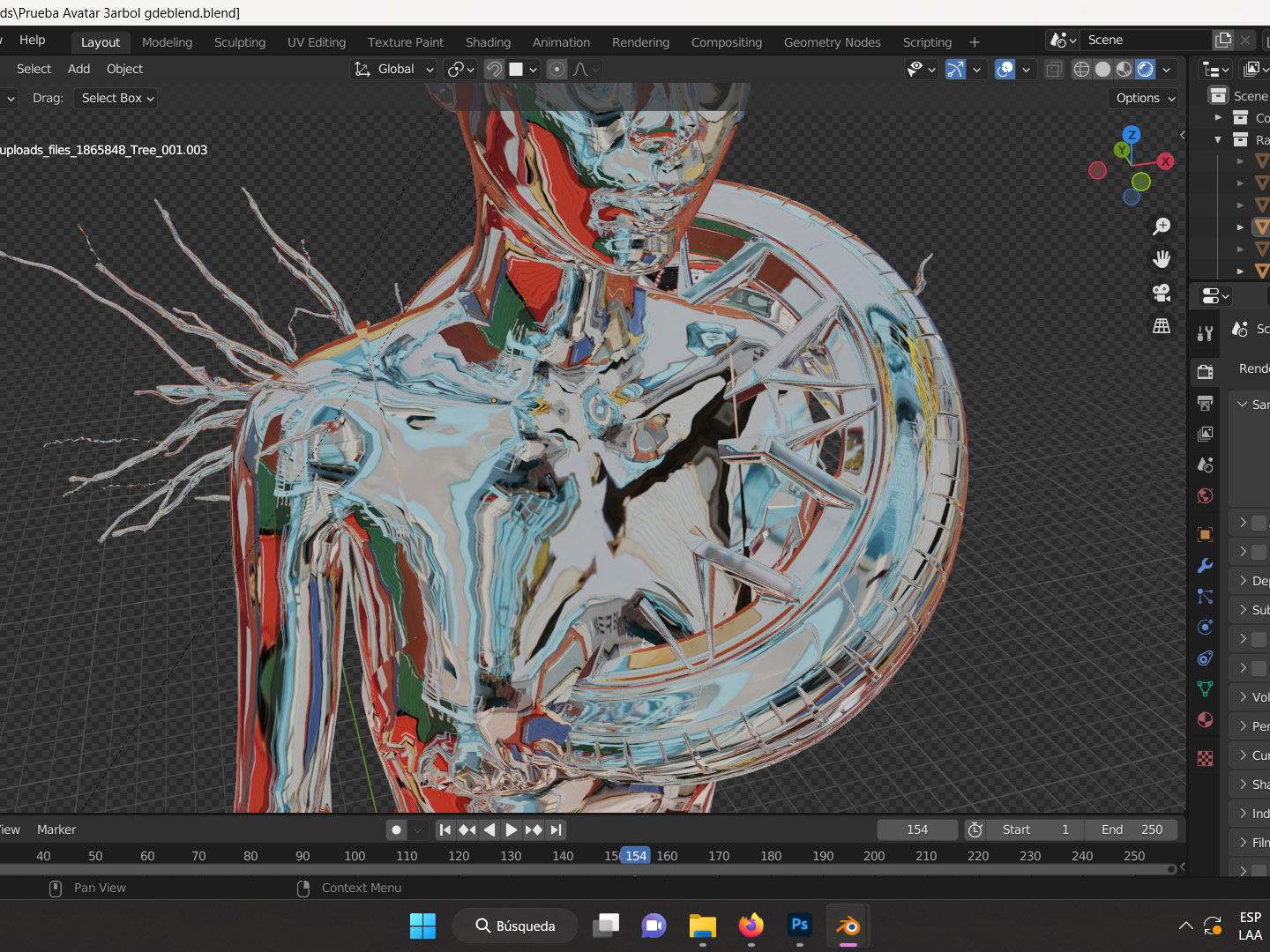Click the zoom magnifier viewport icon
Viewport: 1270px width, 952px height.
tap(1162, 227)
